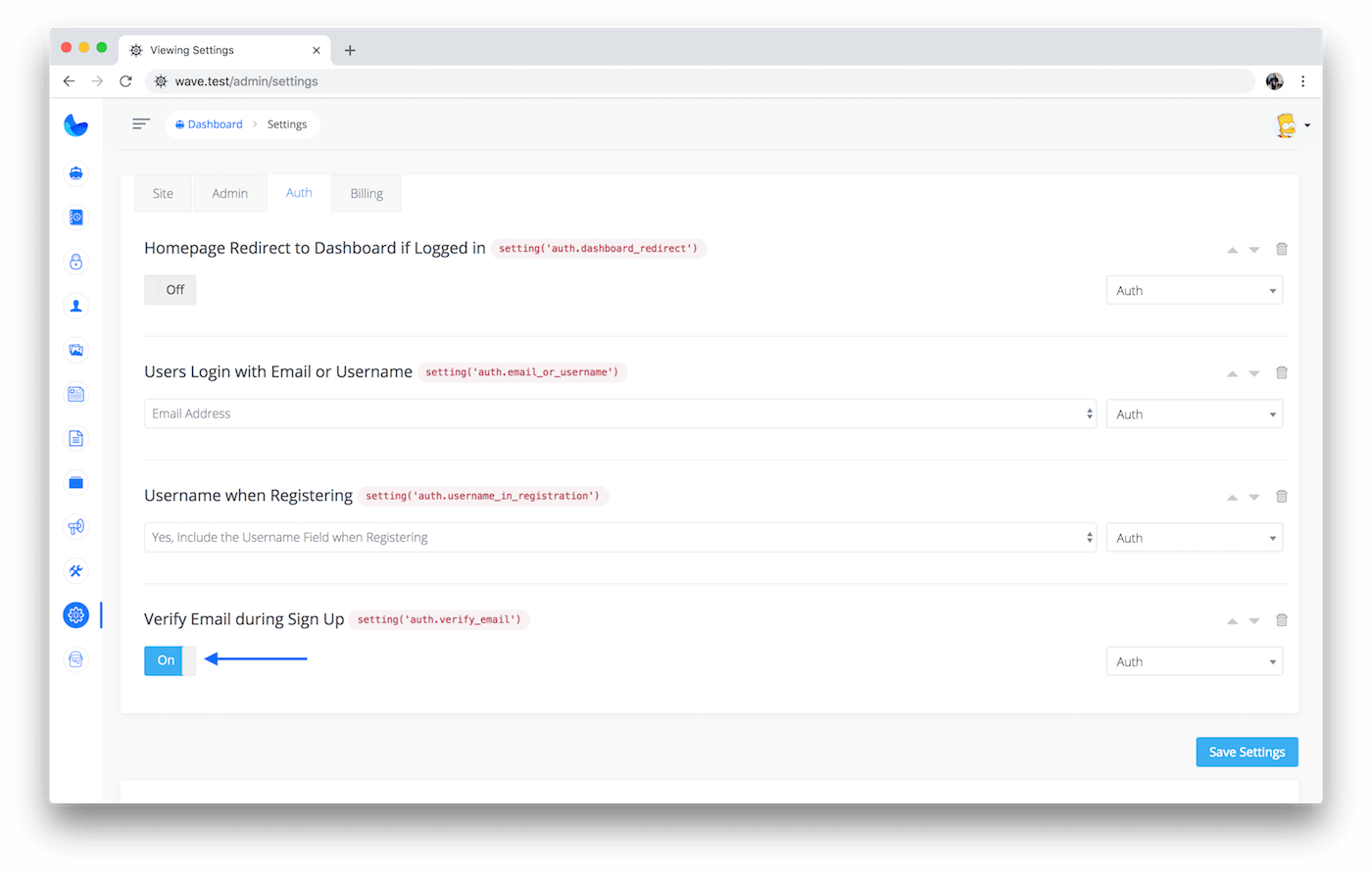Viewport: 1372px width, 874px height.
Task: Toggle Homepage Redirect to Dashboard switch on
Action: click(171, 290)
